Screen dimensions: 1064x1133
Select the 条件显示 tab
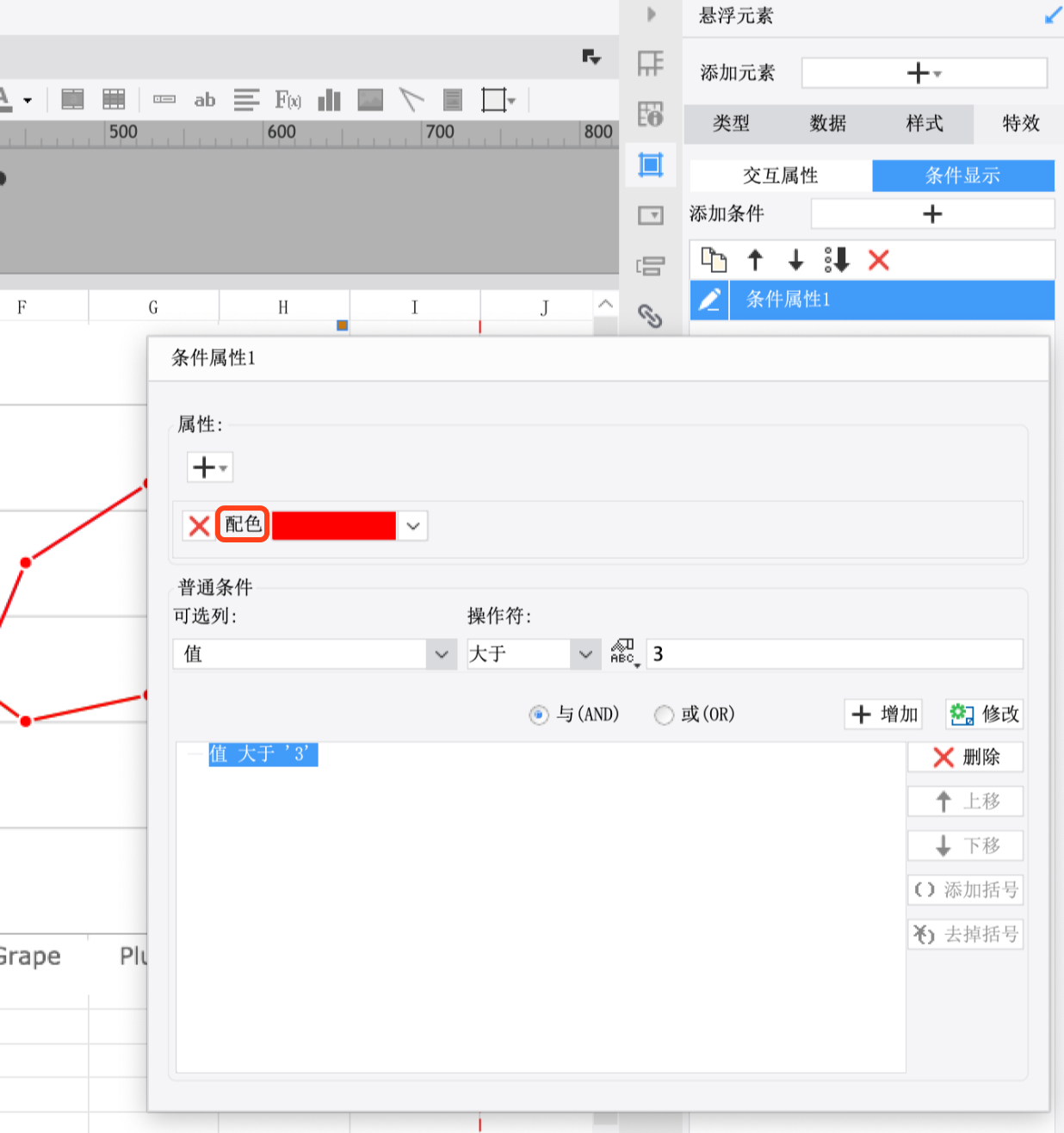(963, 176)
